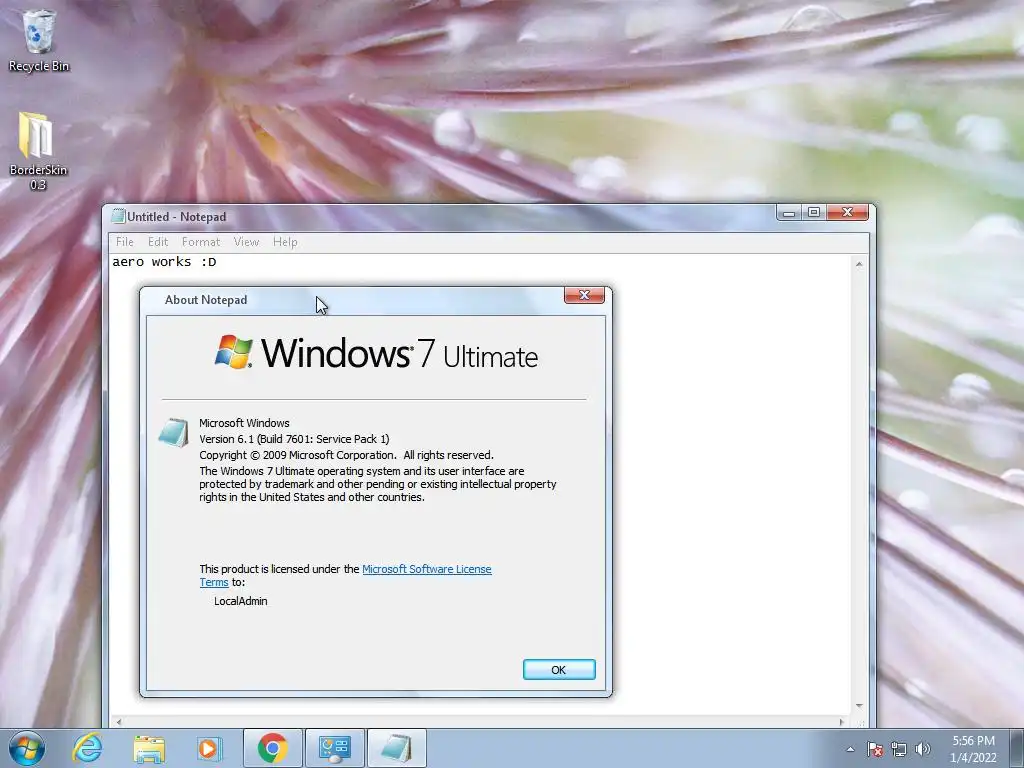Click the 'Copyright © 2009 Microsoft Corporation' text
Image resolution: width=1024 pixels, height=768 pixels.
297,455
